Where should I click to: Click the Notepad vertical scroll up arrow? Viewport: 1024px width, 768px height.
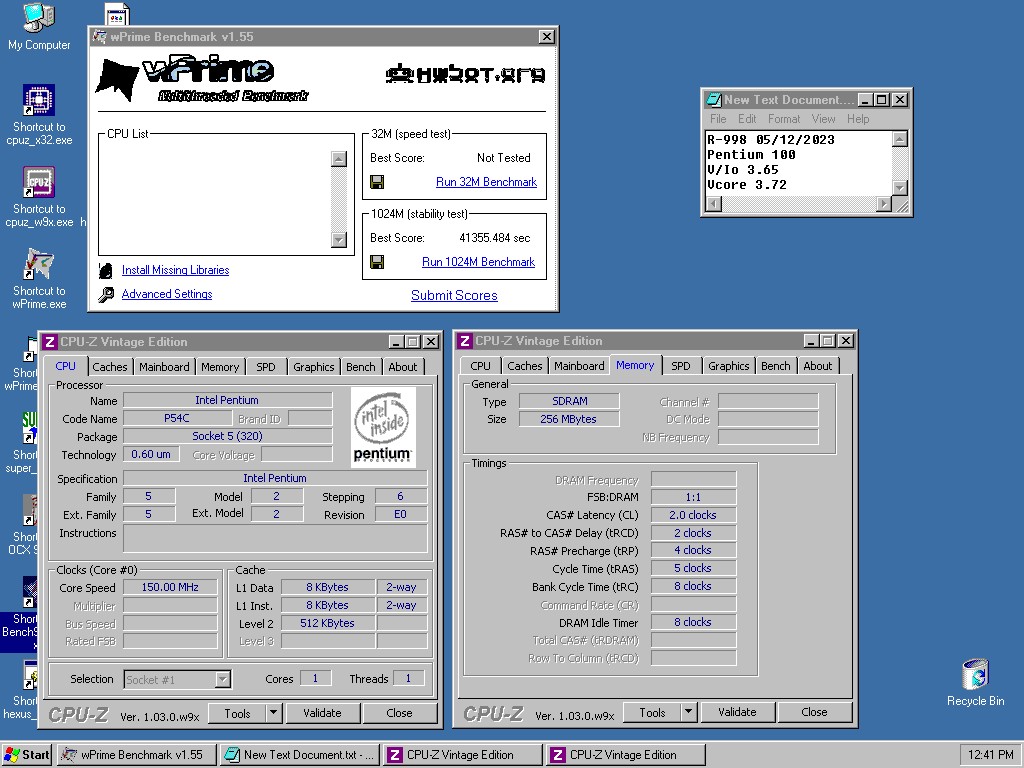900,138
